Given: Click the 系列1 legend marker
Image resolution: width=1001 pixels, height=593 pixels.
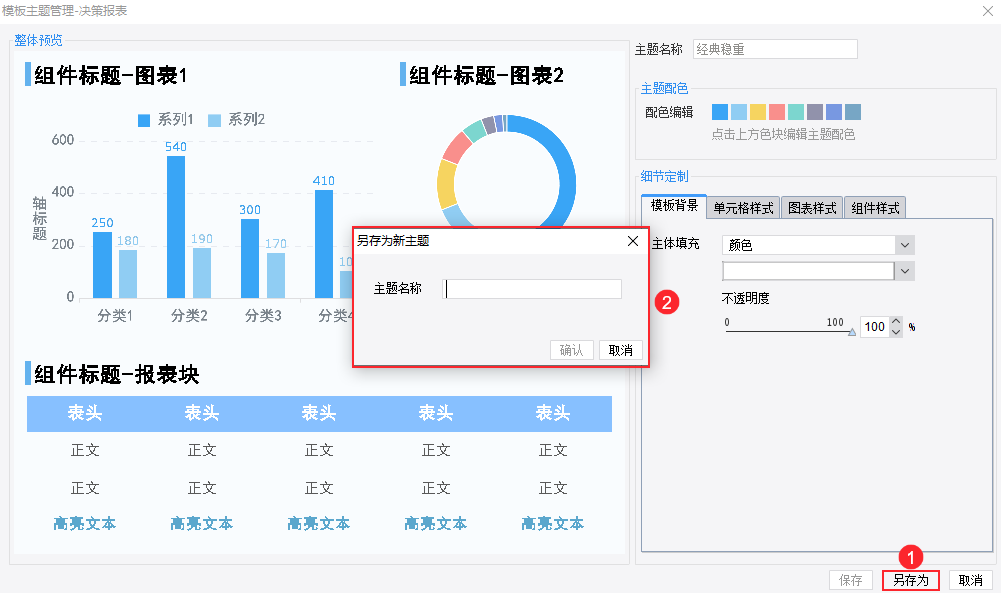Looking at the screenshot, I should 144,120.
